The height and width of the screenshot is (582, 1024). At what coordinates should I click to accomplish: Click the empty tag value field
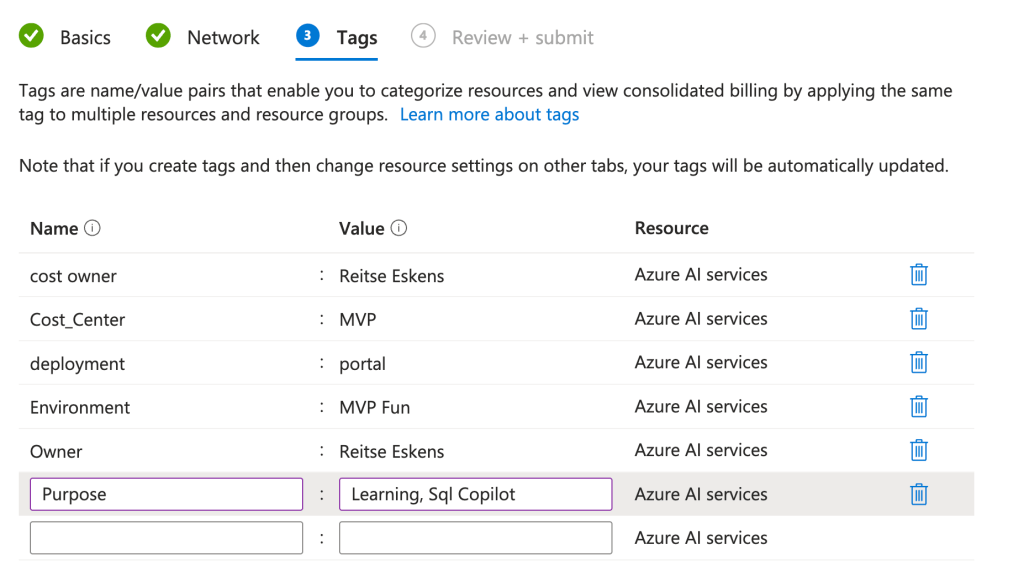(475, 538)
